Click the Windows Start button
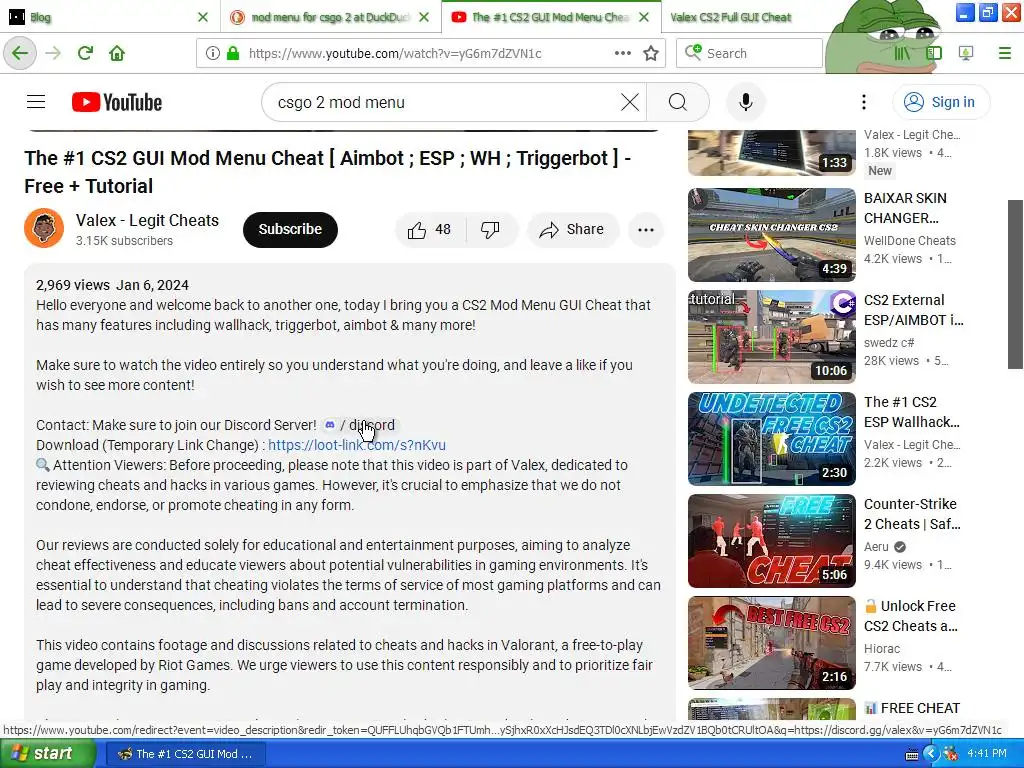The width and height of the screenshot is (1024, 768). pos(46,754)
